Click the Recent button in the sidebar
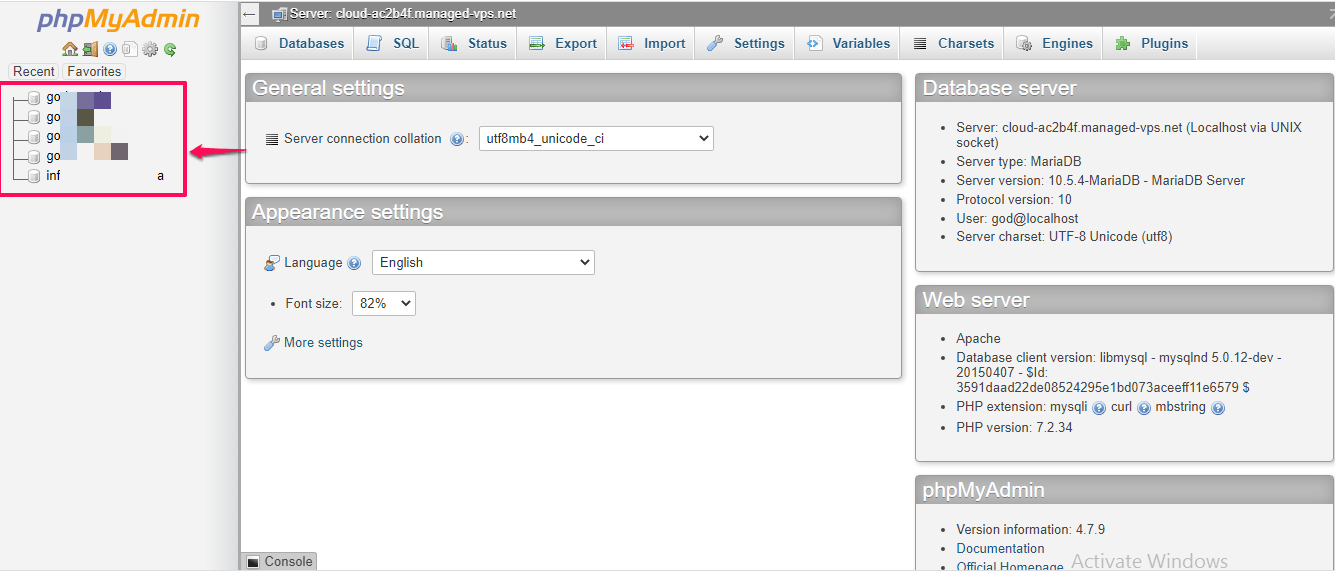Image resolution: width=1335 pixels, height=571 pixels. point(34,71)
